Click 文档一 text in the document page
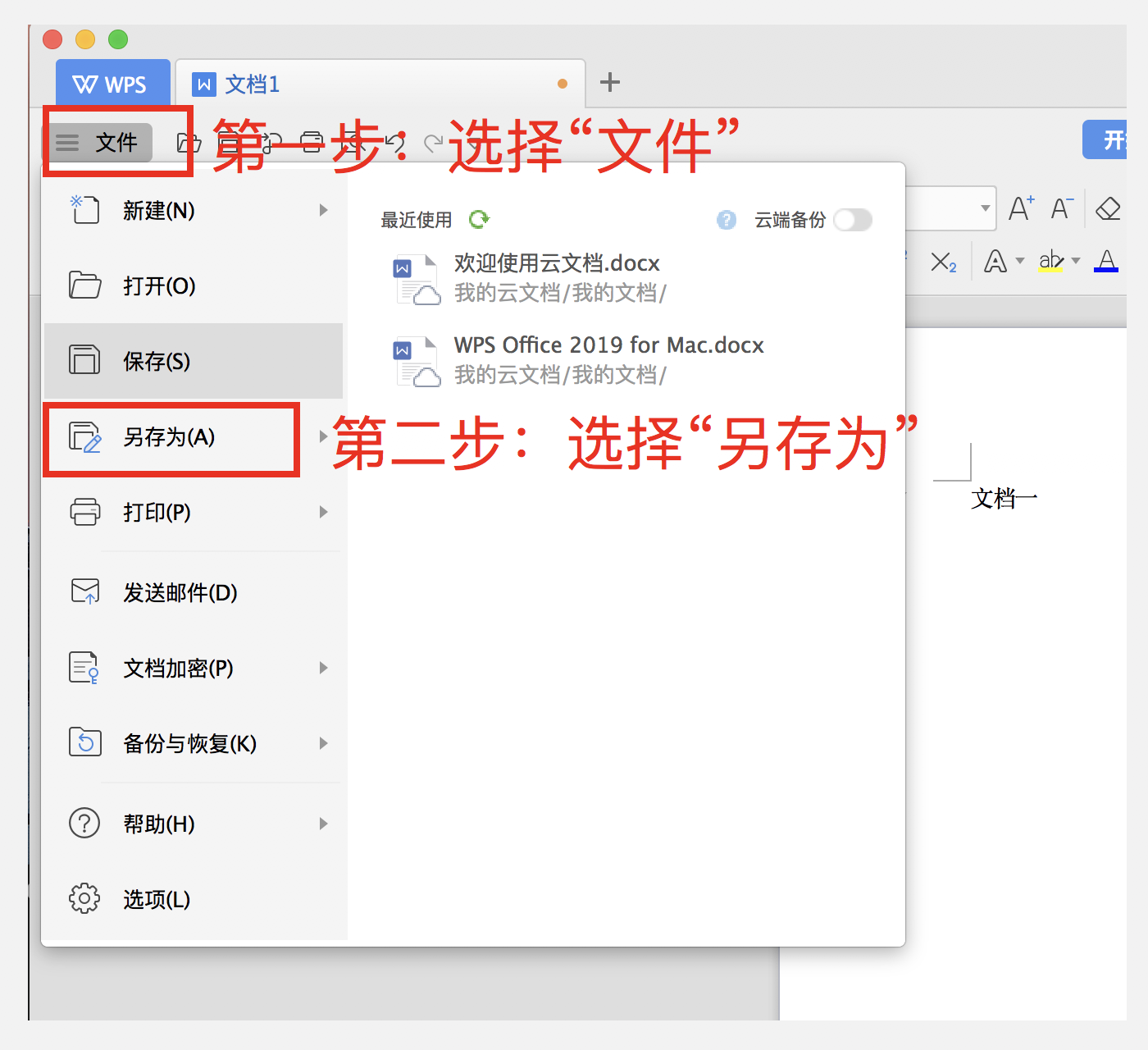 (1004, 498)
